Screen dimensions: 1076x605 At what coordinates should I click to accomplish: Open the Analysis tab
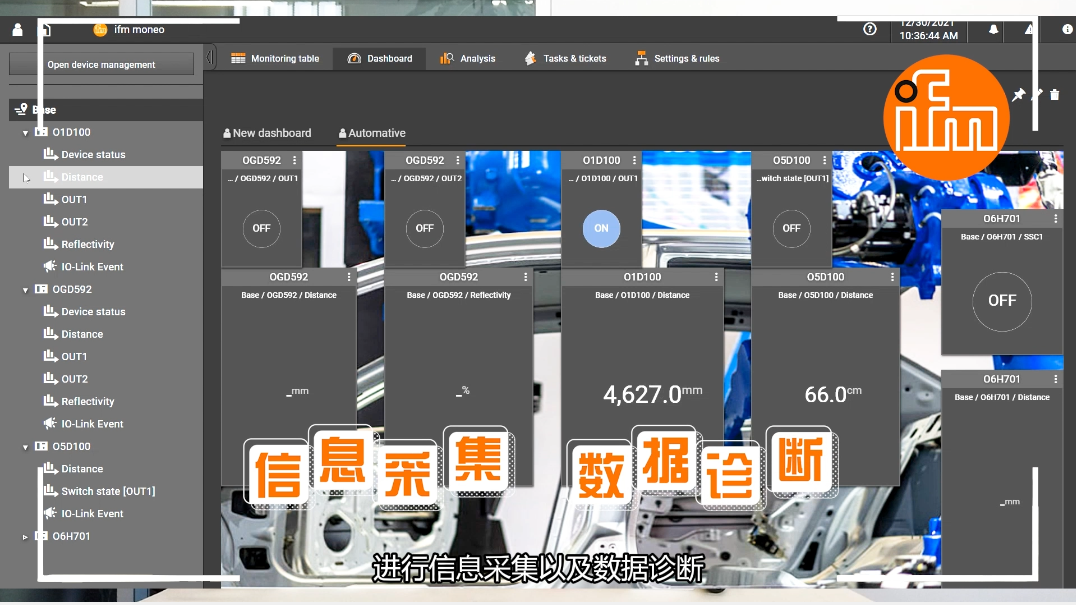click(x=468, y=59)
